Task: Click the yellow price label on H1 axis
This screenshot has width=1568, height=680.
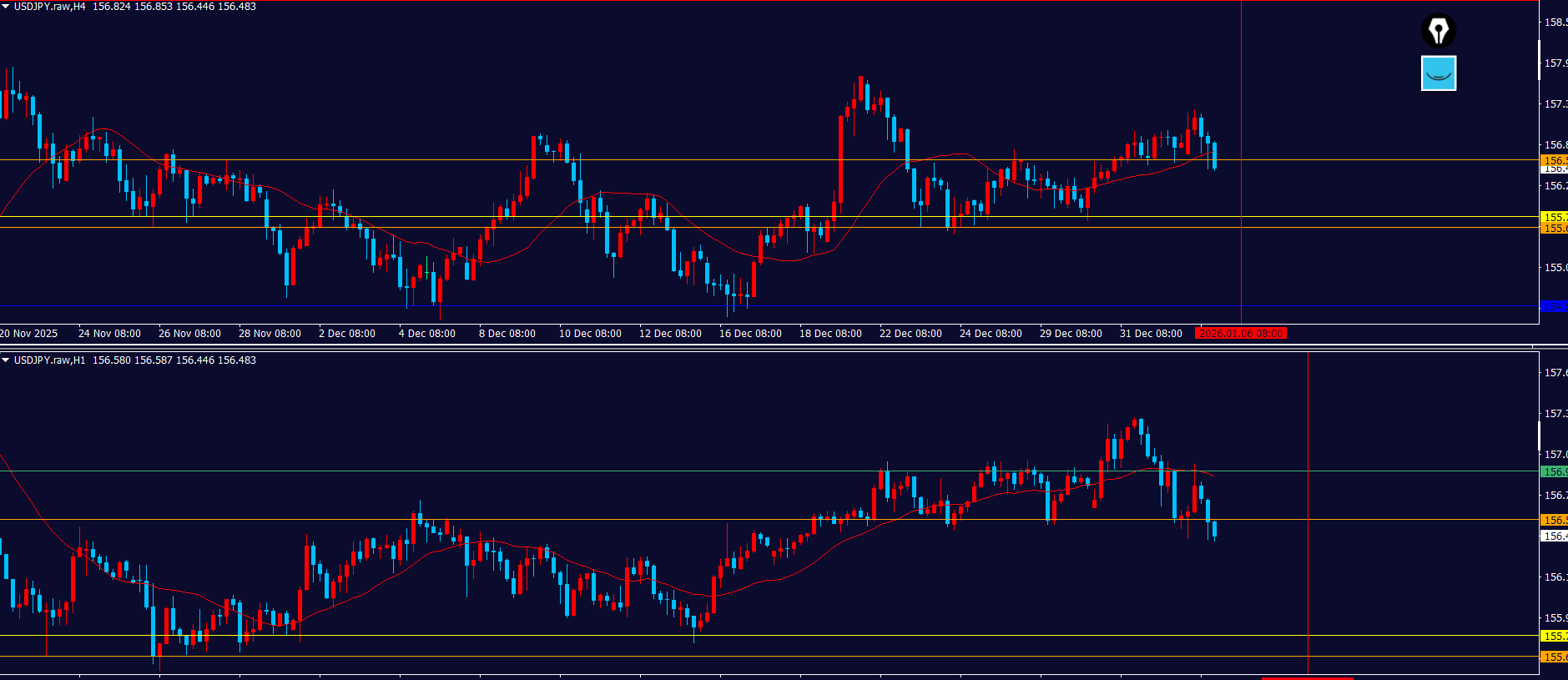Action: click(1553, 636)
